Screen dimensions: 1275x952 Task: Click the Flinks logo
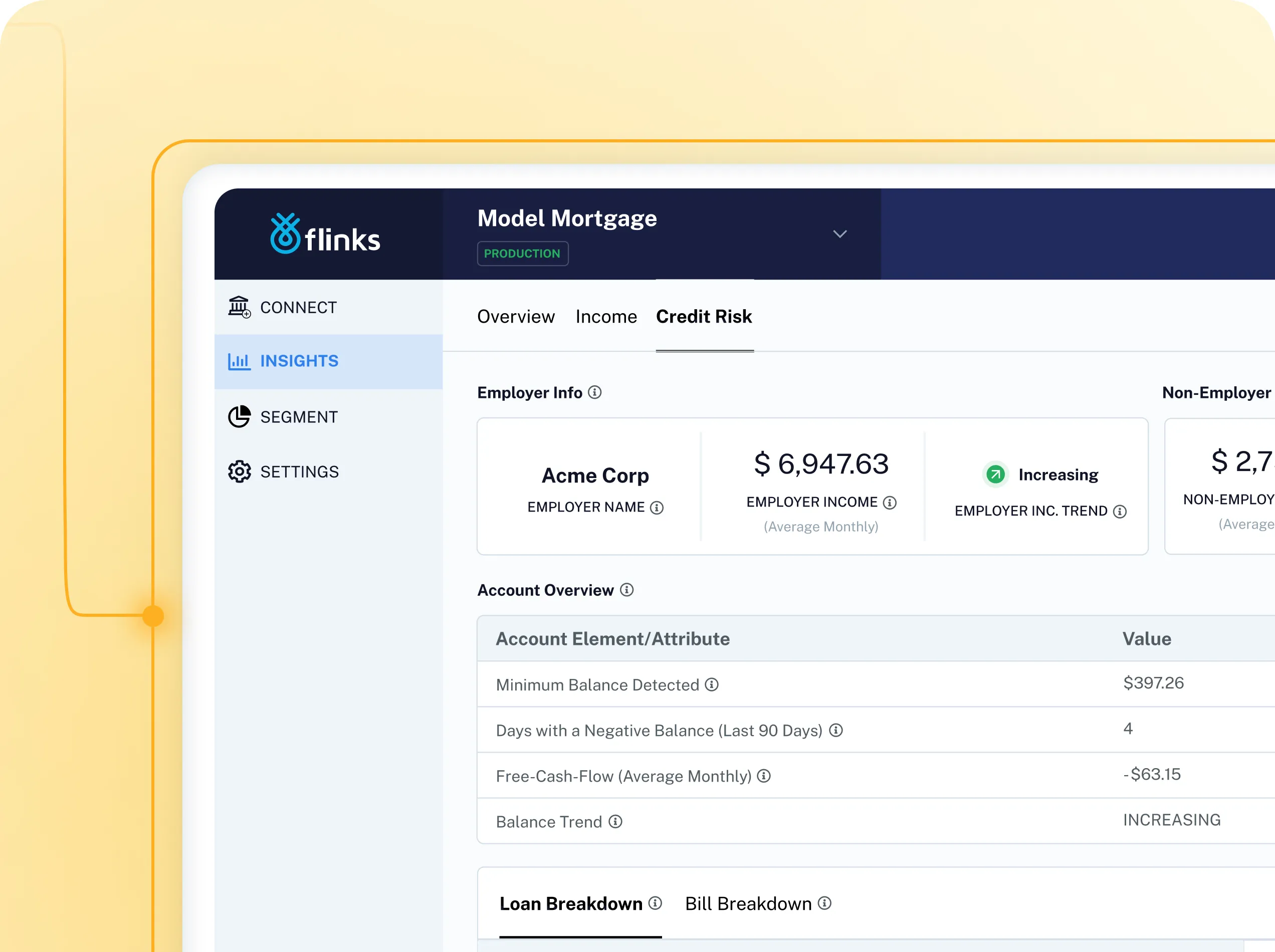coord(325,234)
